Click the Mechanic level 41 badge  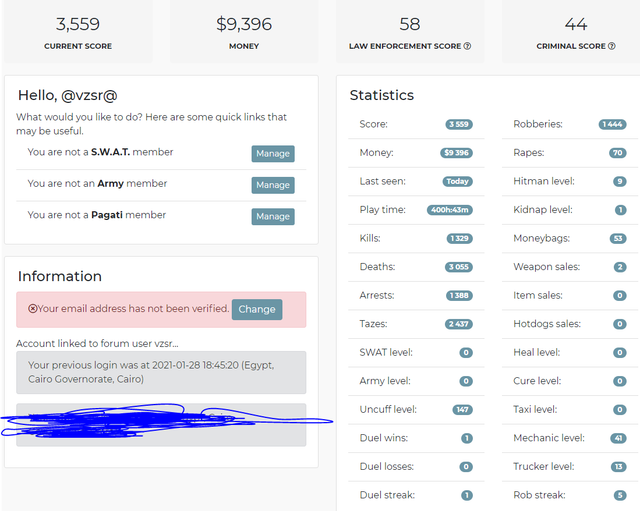[618, 438]
